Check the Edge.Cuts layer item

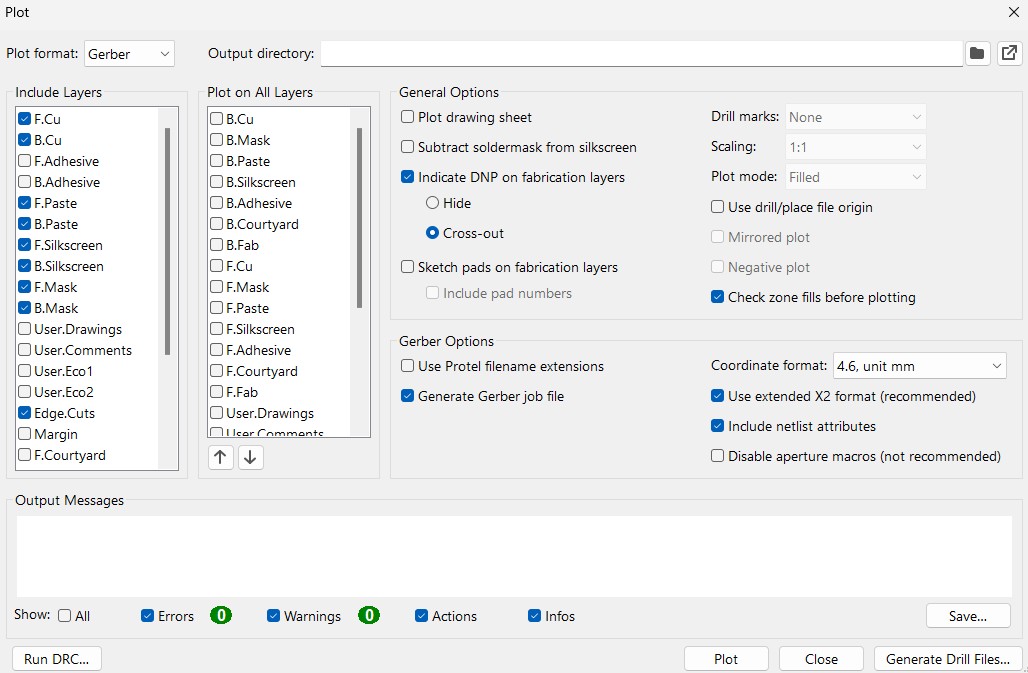click(25, 413)
